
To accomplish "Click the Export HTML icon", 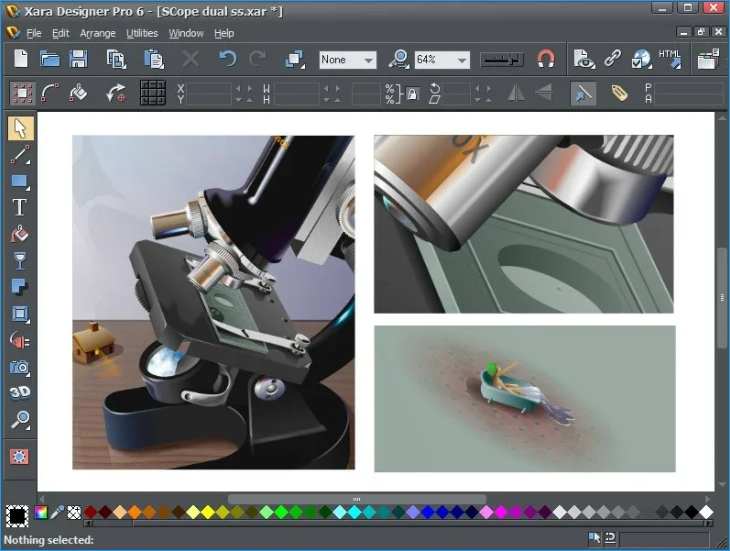I will tap(670, 59).
